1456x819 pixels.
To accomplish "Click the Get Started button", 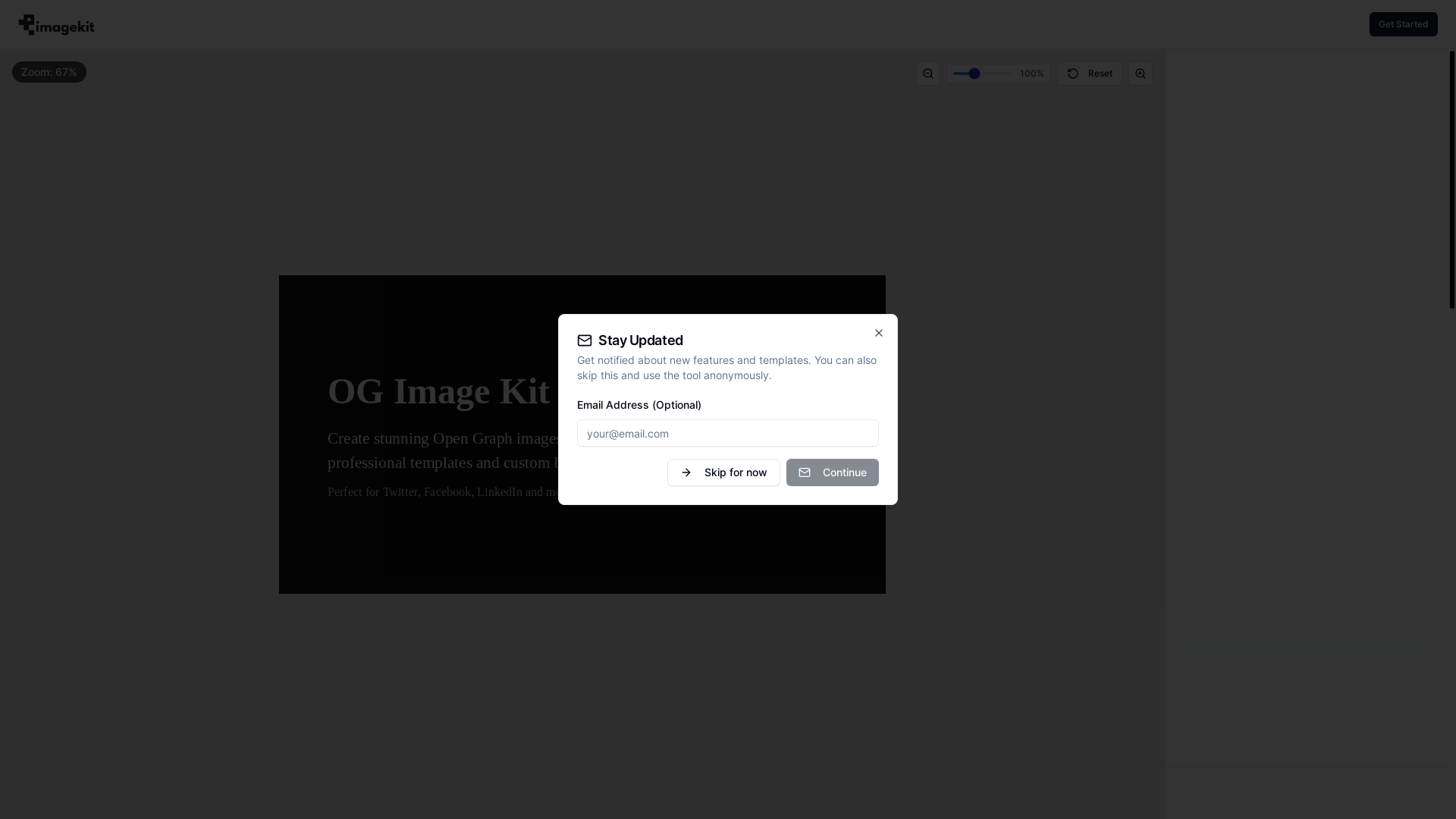I will click(1403, 24).
